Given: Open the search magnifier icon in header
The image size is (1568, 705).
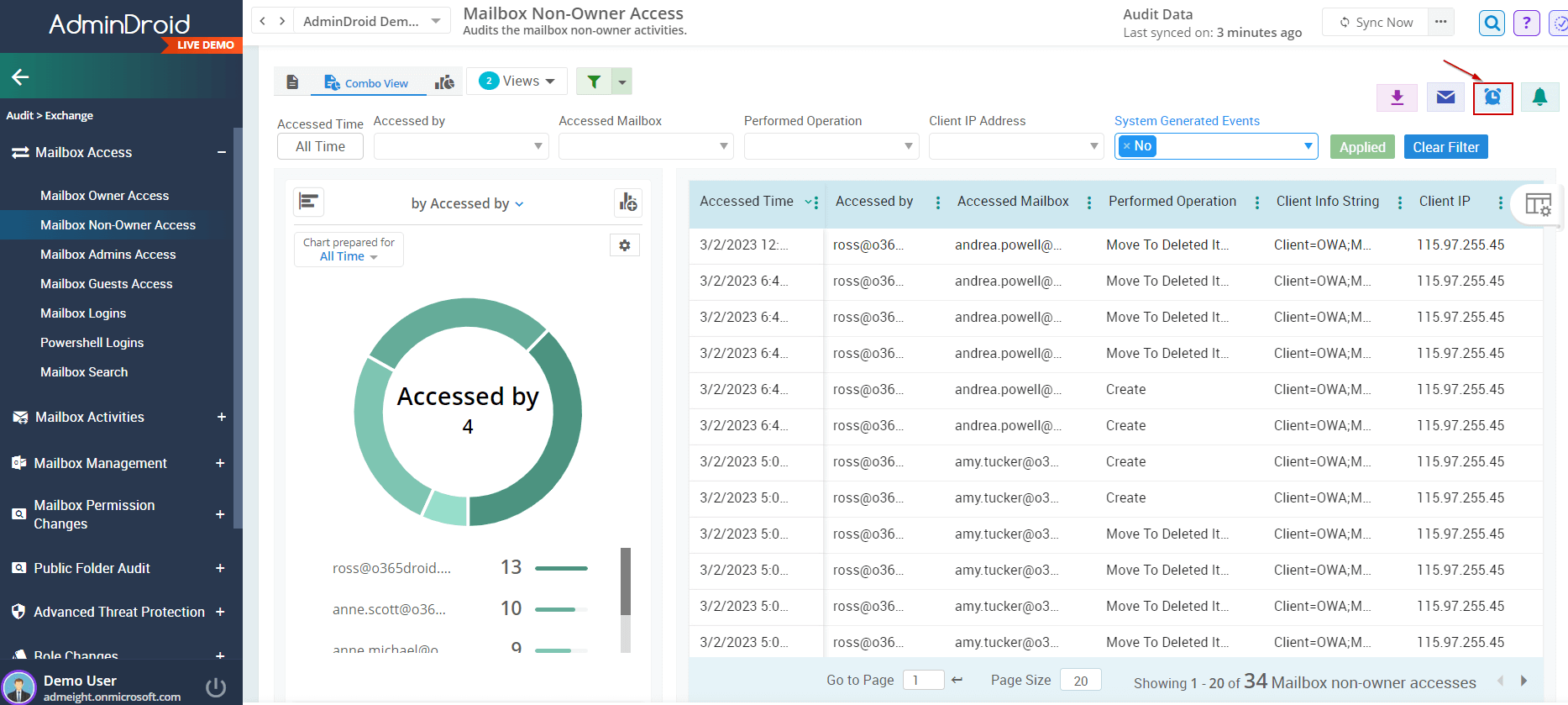Looking at the screenshot, I should click(1492, 24).
